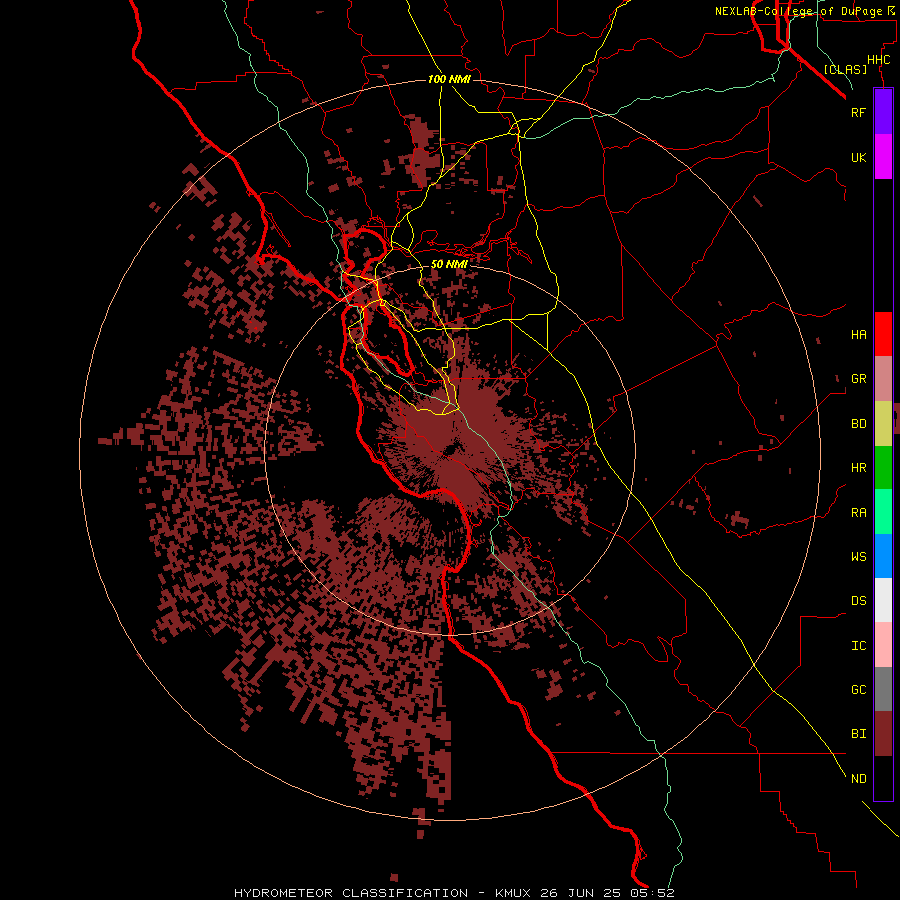Image resolution: width=900 pixels, height=900 pixels.
Task: Click the BD yellow legend swatch
Action: 883,424
